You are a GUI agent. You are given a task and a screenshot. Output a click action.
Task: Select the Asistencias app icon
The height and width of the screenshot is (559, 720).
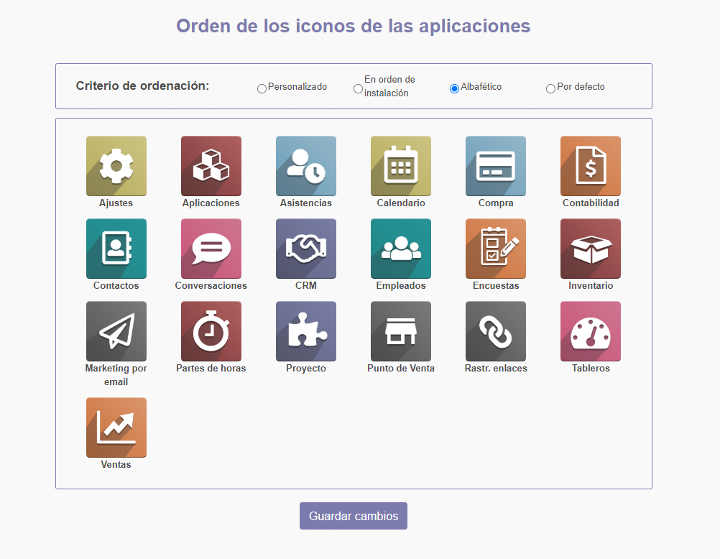coord(306,166)
